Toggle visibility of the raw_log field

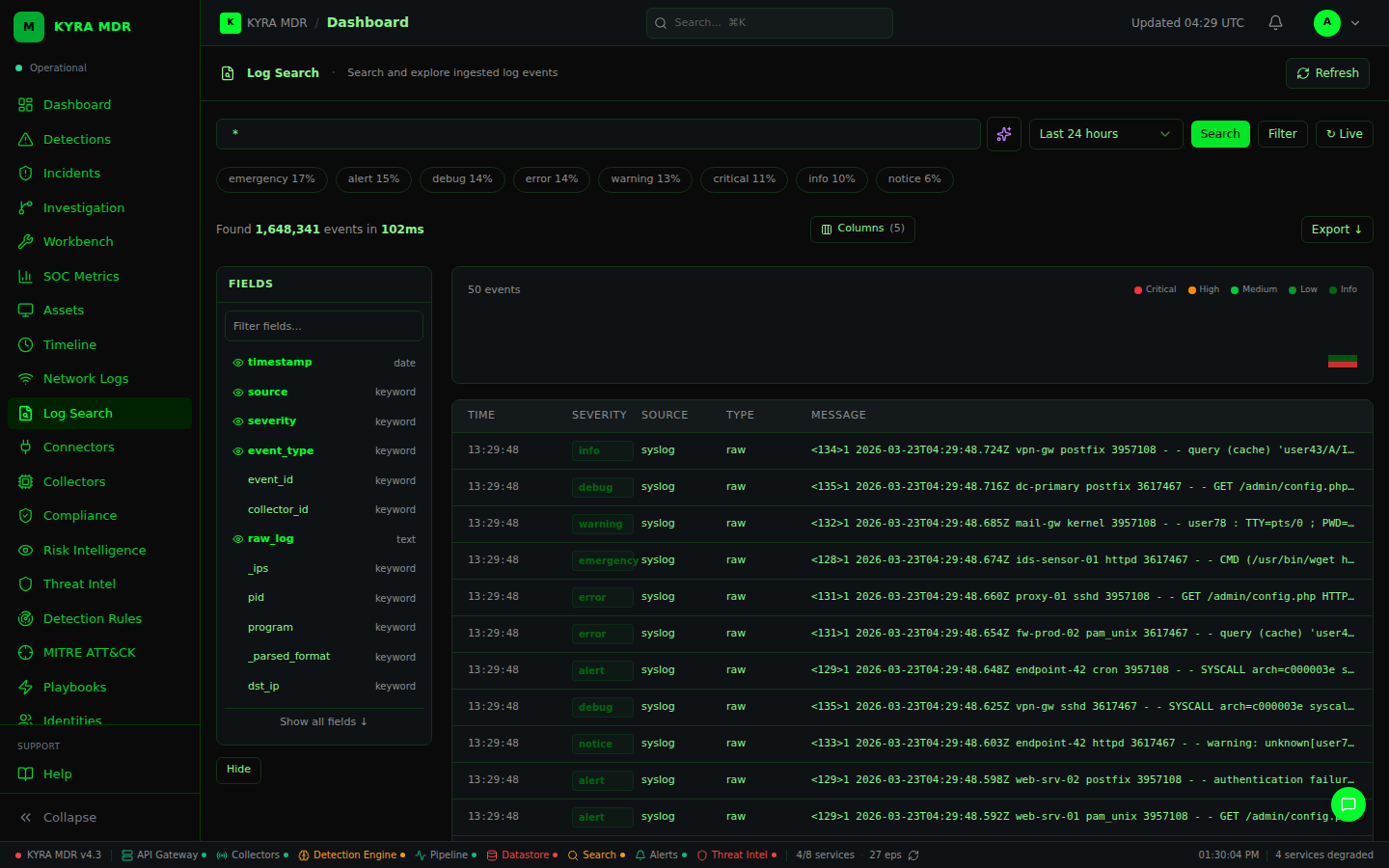point(237,539)
